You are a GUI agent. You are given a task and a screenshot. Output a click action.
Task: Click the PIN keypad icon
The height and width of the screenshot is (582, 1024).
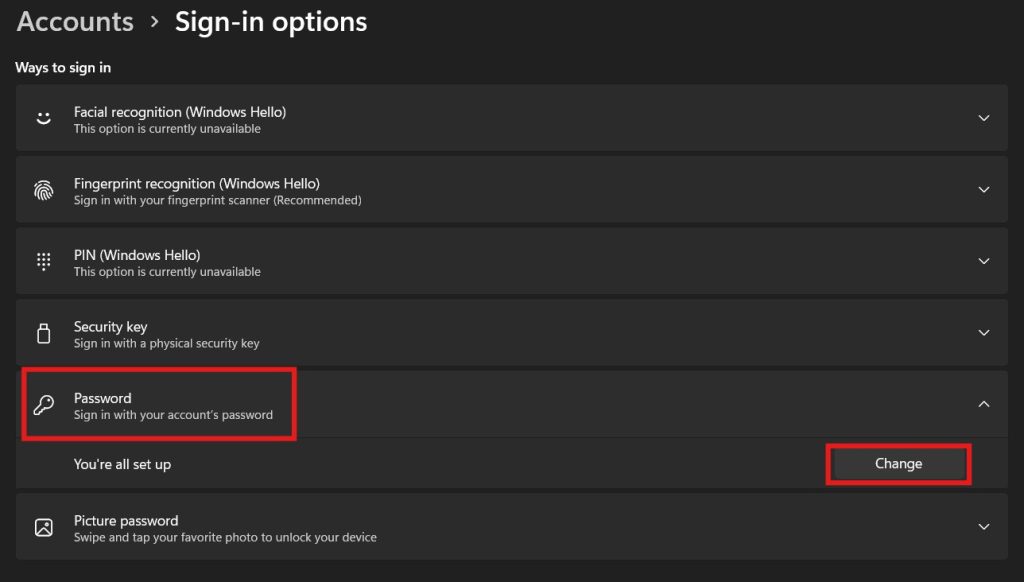pyautogui.click(x=44, y=261)
